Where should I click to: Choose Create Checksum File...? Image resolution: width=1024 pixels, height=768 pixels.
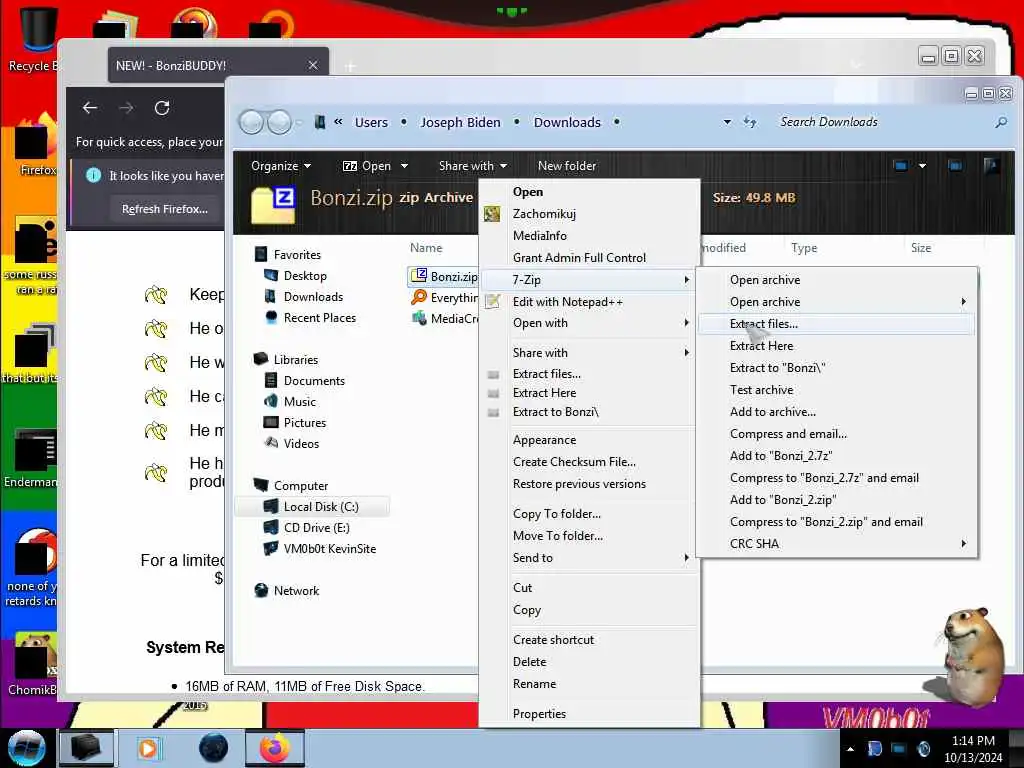click(588, 462)
